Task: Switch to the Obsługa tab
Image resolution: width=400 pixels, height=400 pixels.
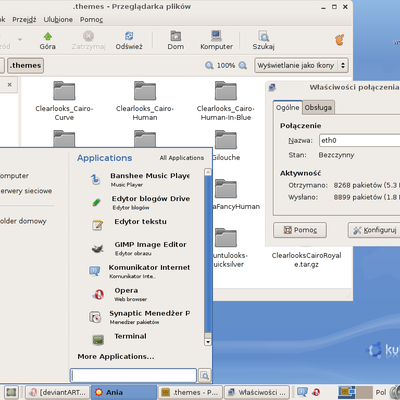Action: coord(318,108)
